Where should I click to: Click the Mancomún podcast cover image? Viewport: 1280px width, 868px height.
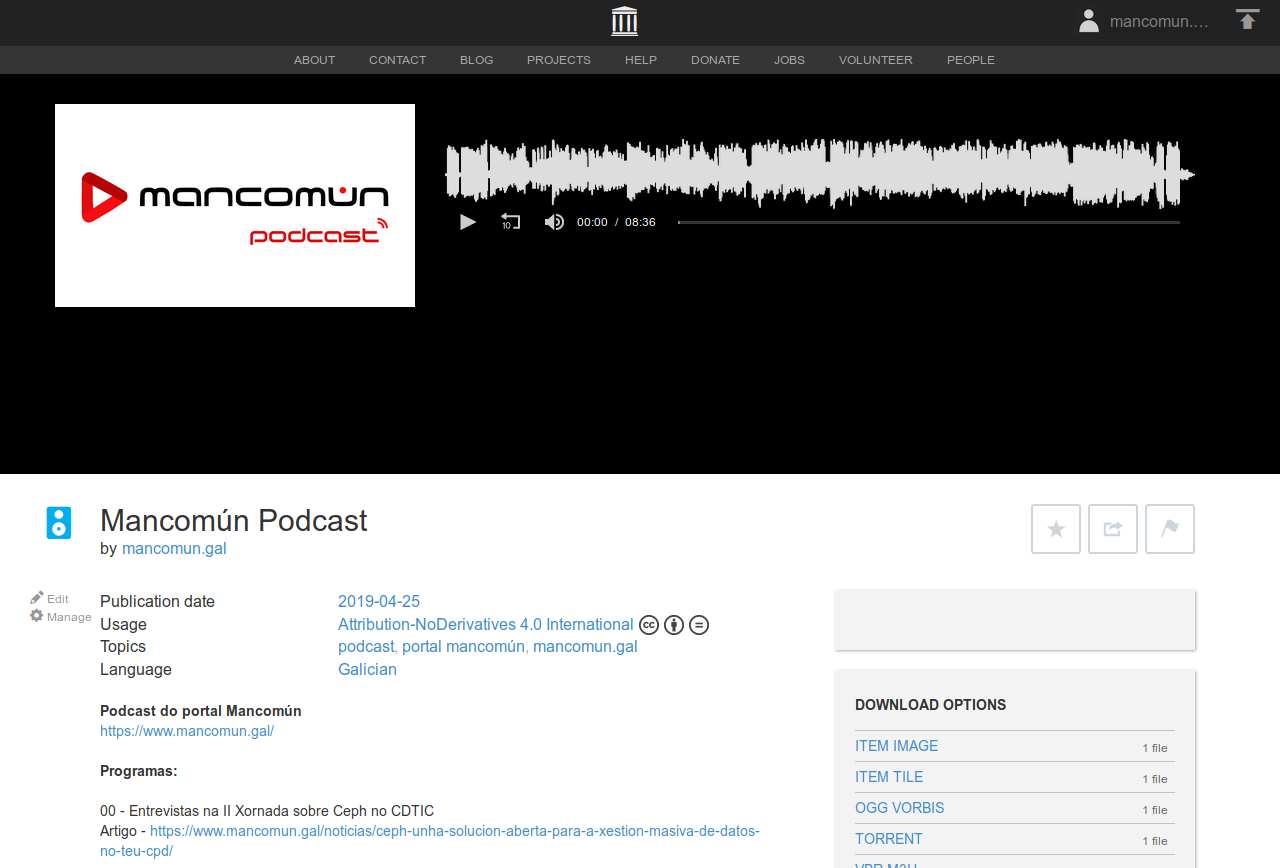(235, 205)
